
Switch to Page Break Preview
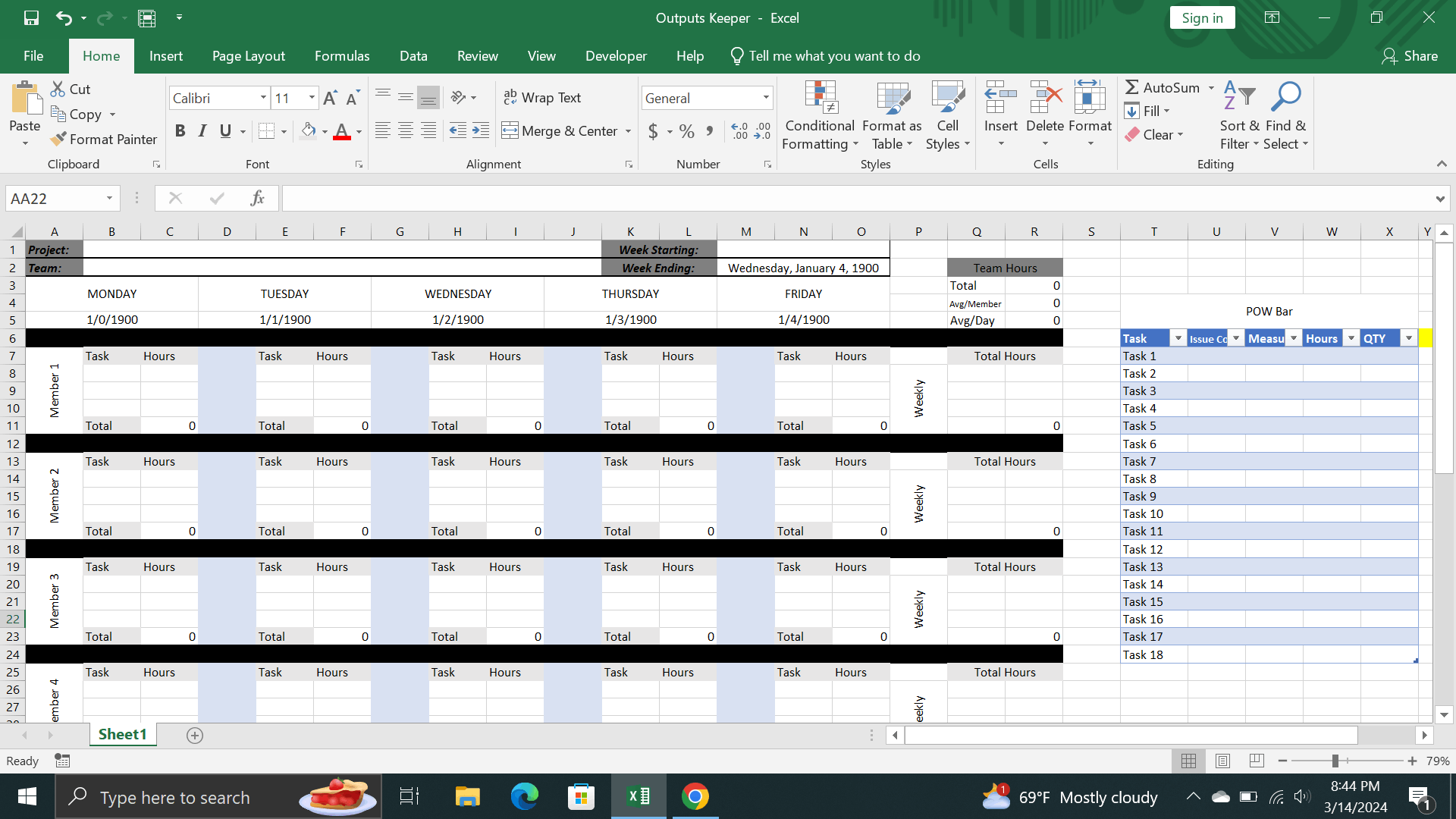pos(1257,761)
